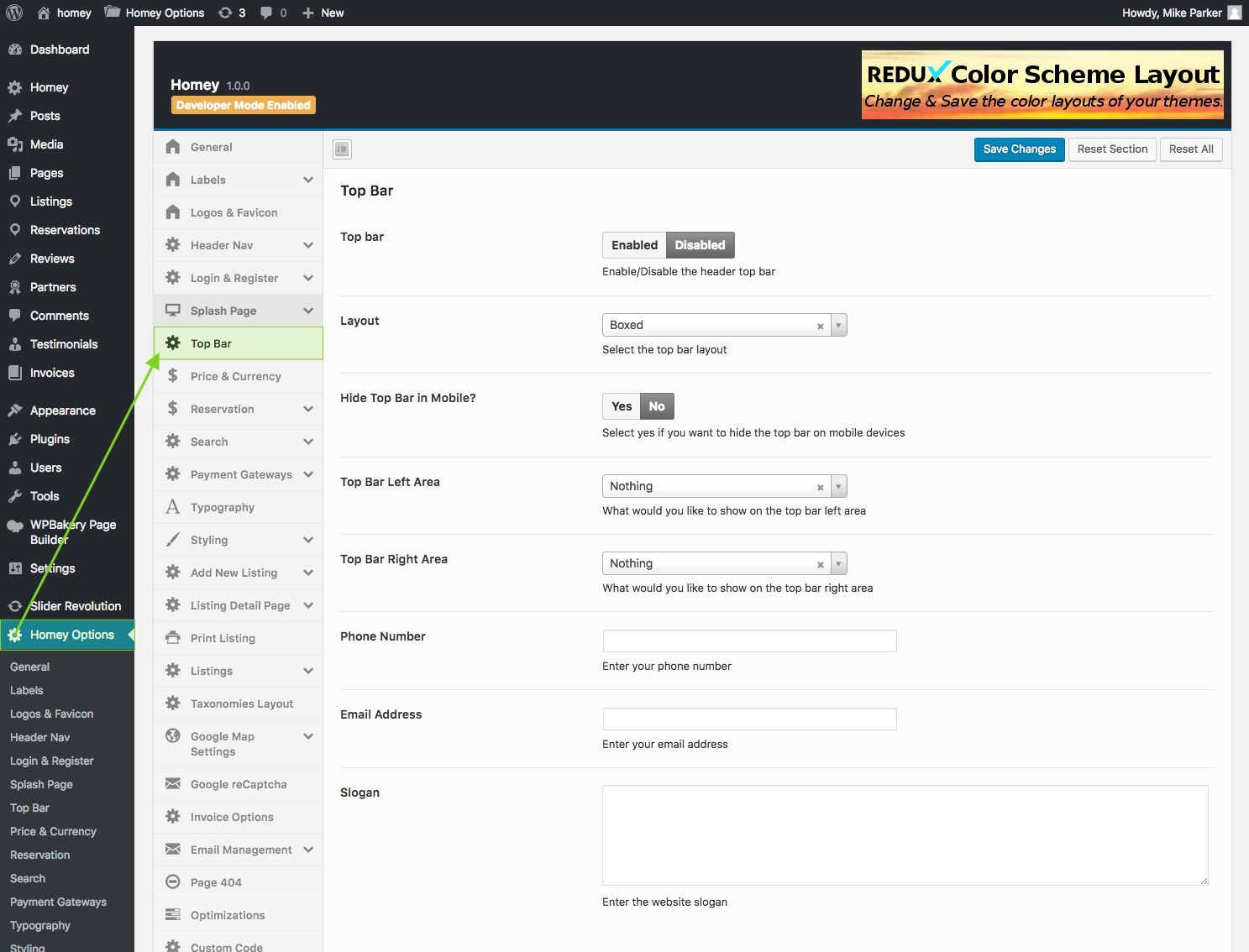Click the Price & Currency dollar icon
The width and height of the screenshot is (1249, 952).
(x=172, y=376)
